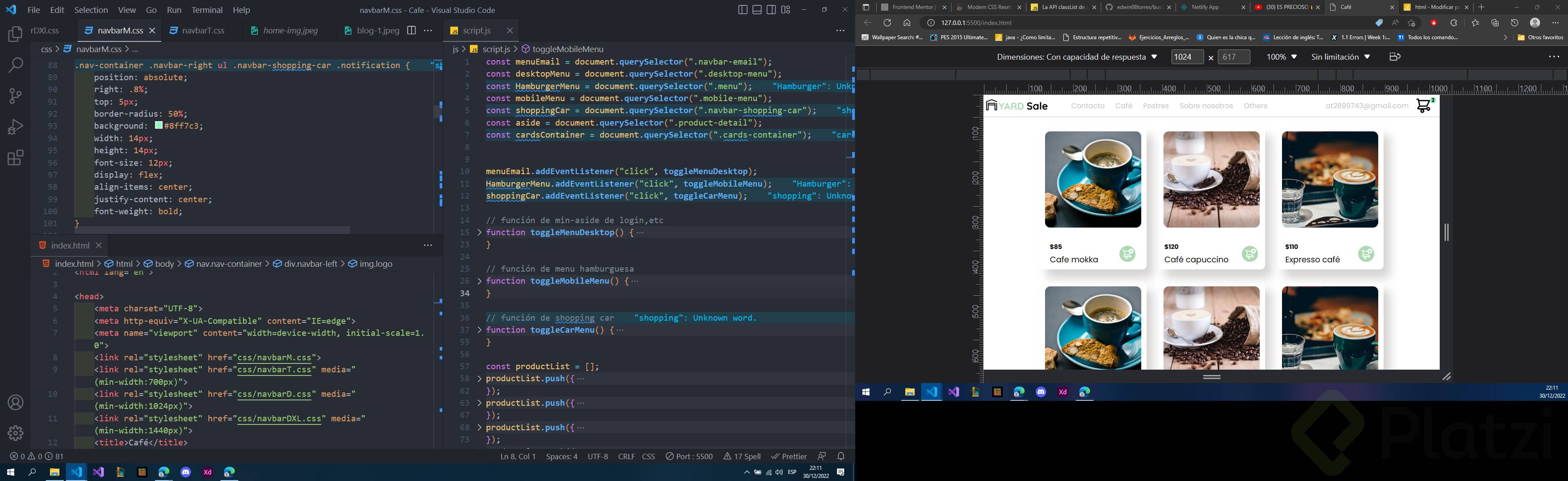Viewport: 1568px width, 481px height.
Task: Open the Manage gear in VS Code
Action: click(15, 433)
